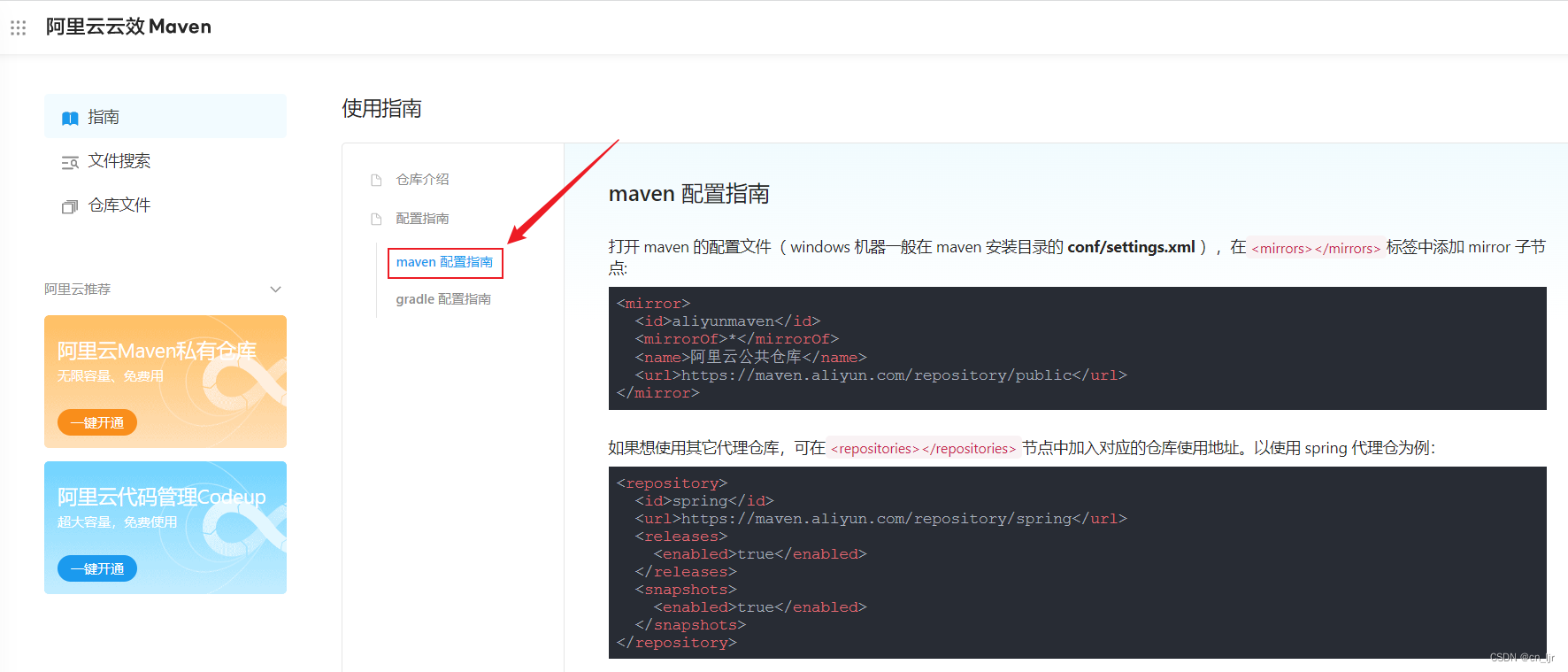This screenshot has height=672, width=1568.
Task: Click the maven 配置指南 heading
Action: point(689,194)
